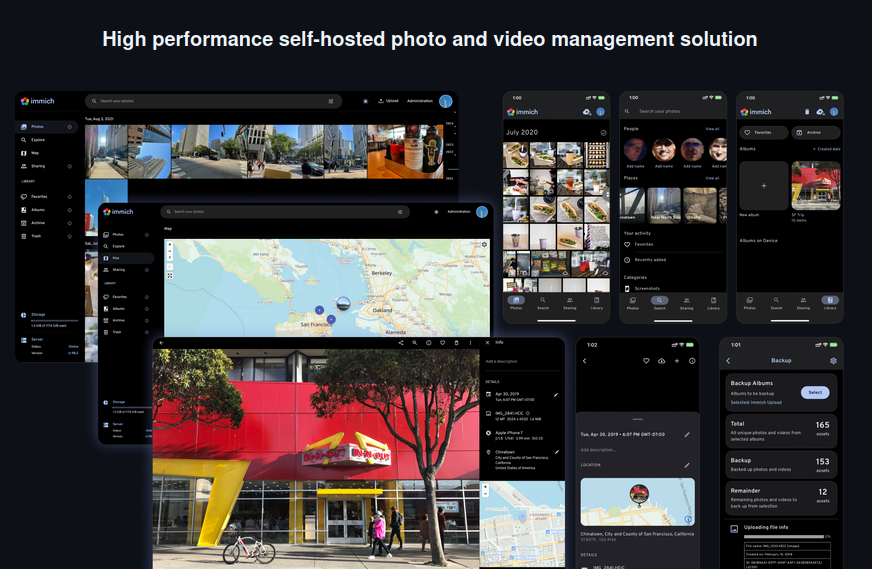Open the SF Trip album thumbnail

pos(815,186)
